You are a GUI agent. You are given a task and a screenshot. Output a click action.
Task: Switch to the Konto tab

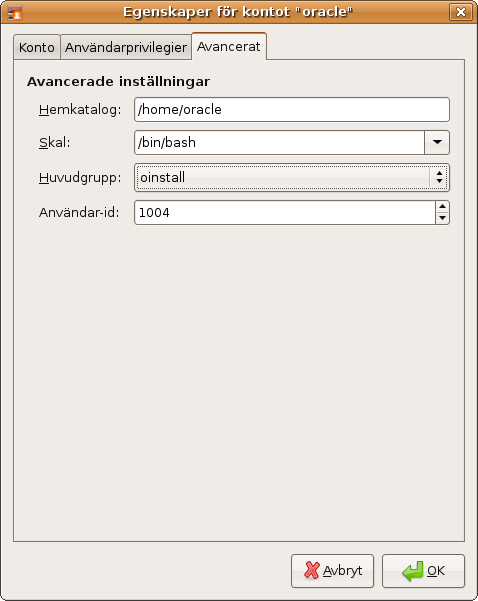(x=37, y=47)
